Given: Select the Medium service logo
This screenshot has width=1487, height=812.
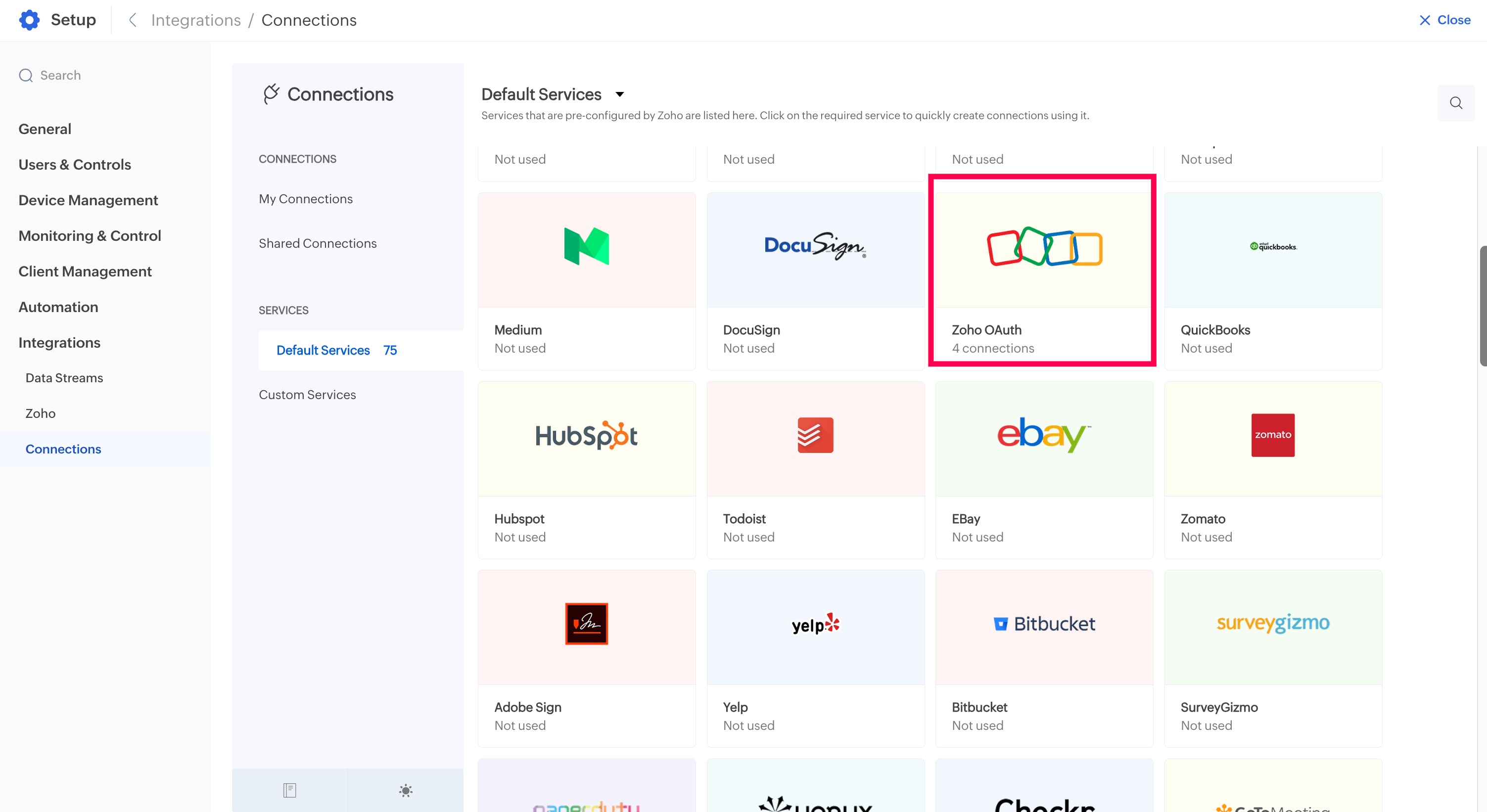Looking at the screenshot, I should pyautogui.click(x=587, y=246).
